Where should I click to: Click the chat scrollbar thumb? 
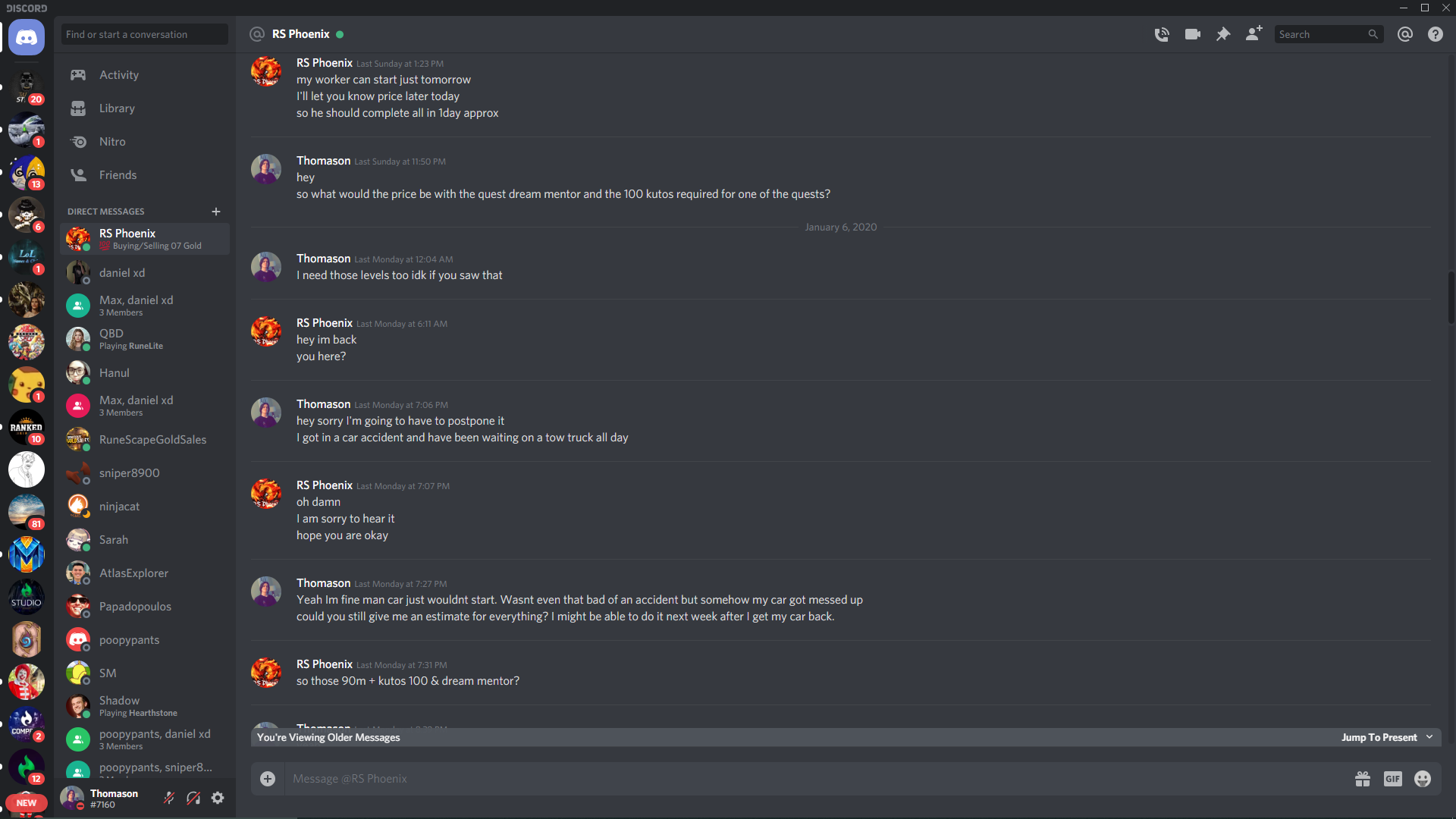click(x=1451, y=297)
